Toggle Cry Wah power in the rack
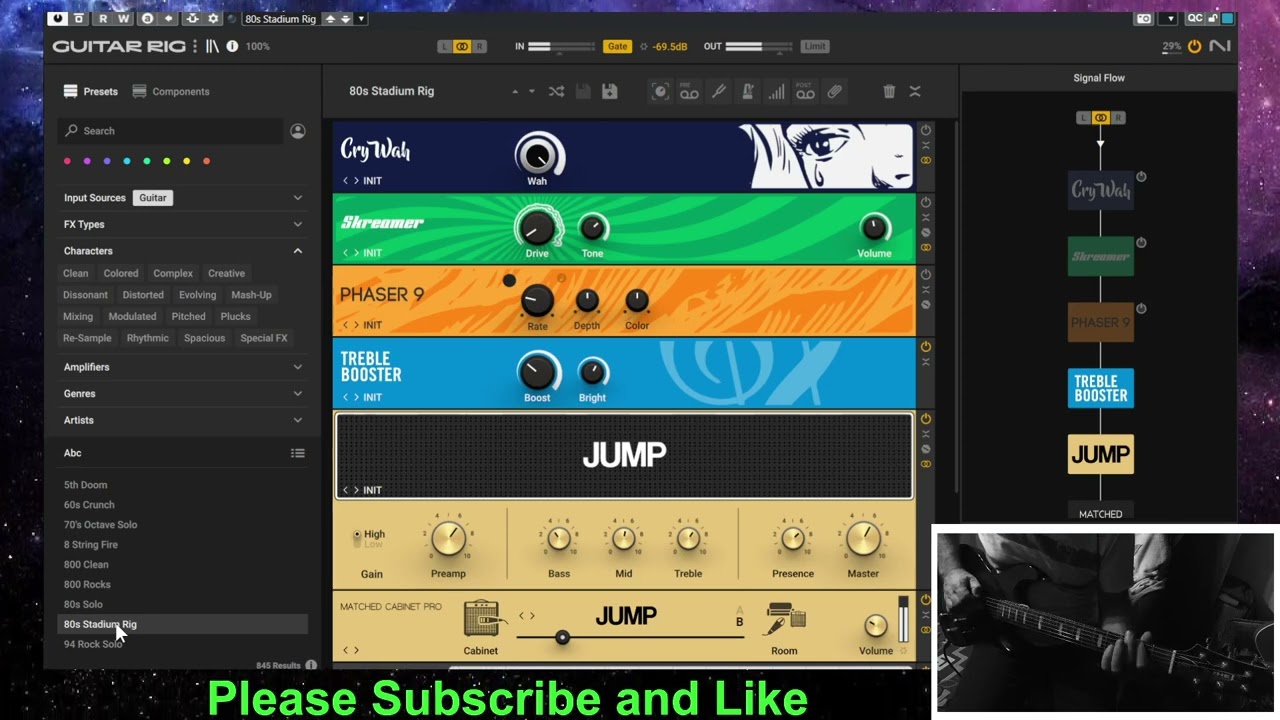1280x720 pixels. coord(926,130)
